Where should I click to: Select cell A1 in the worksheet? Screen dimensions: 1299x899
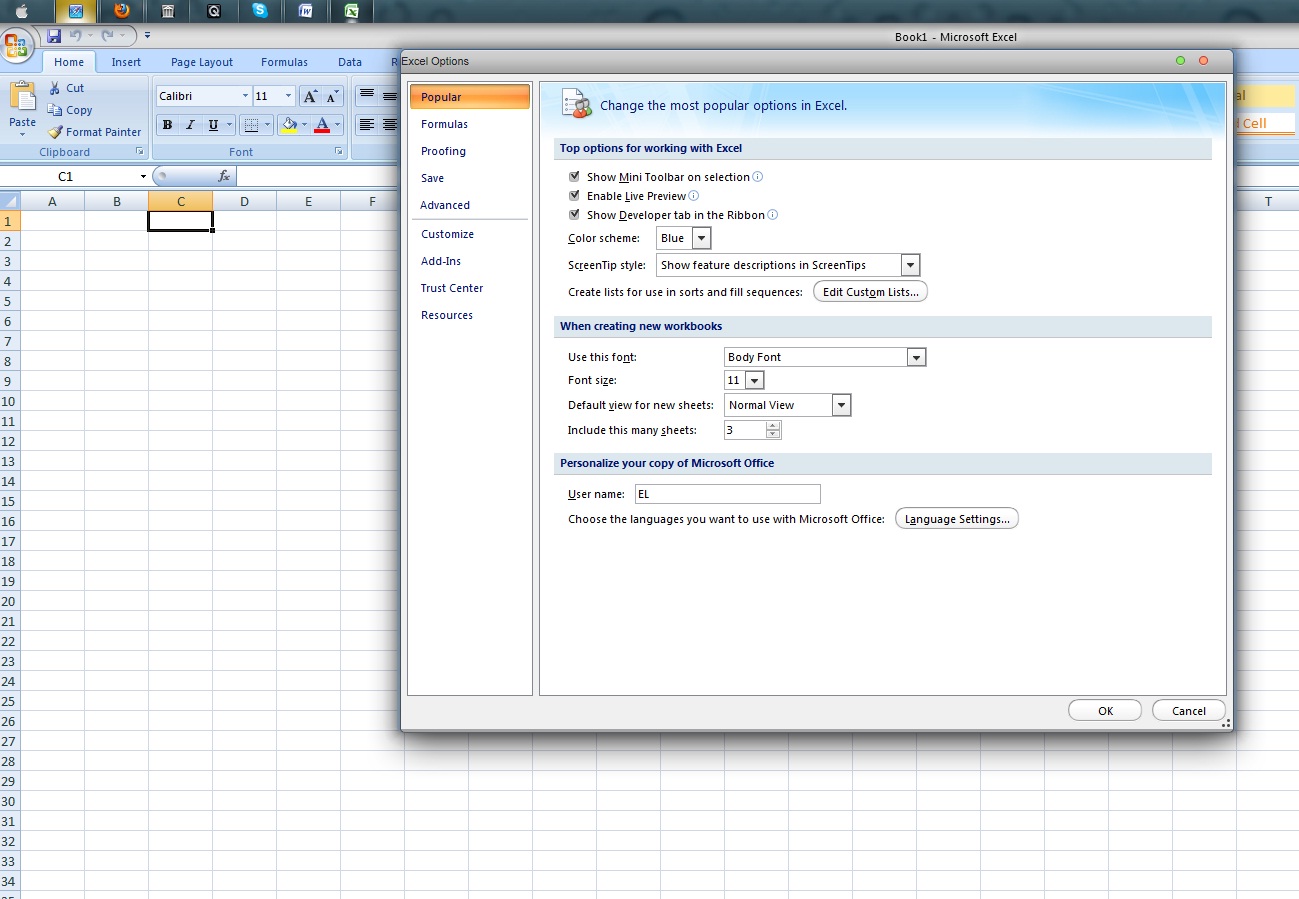point(52,221)
